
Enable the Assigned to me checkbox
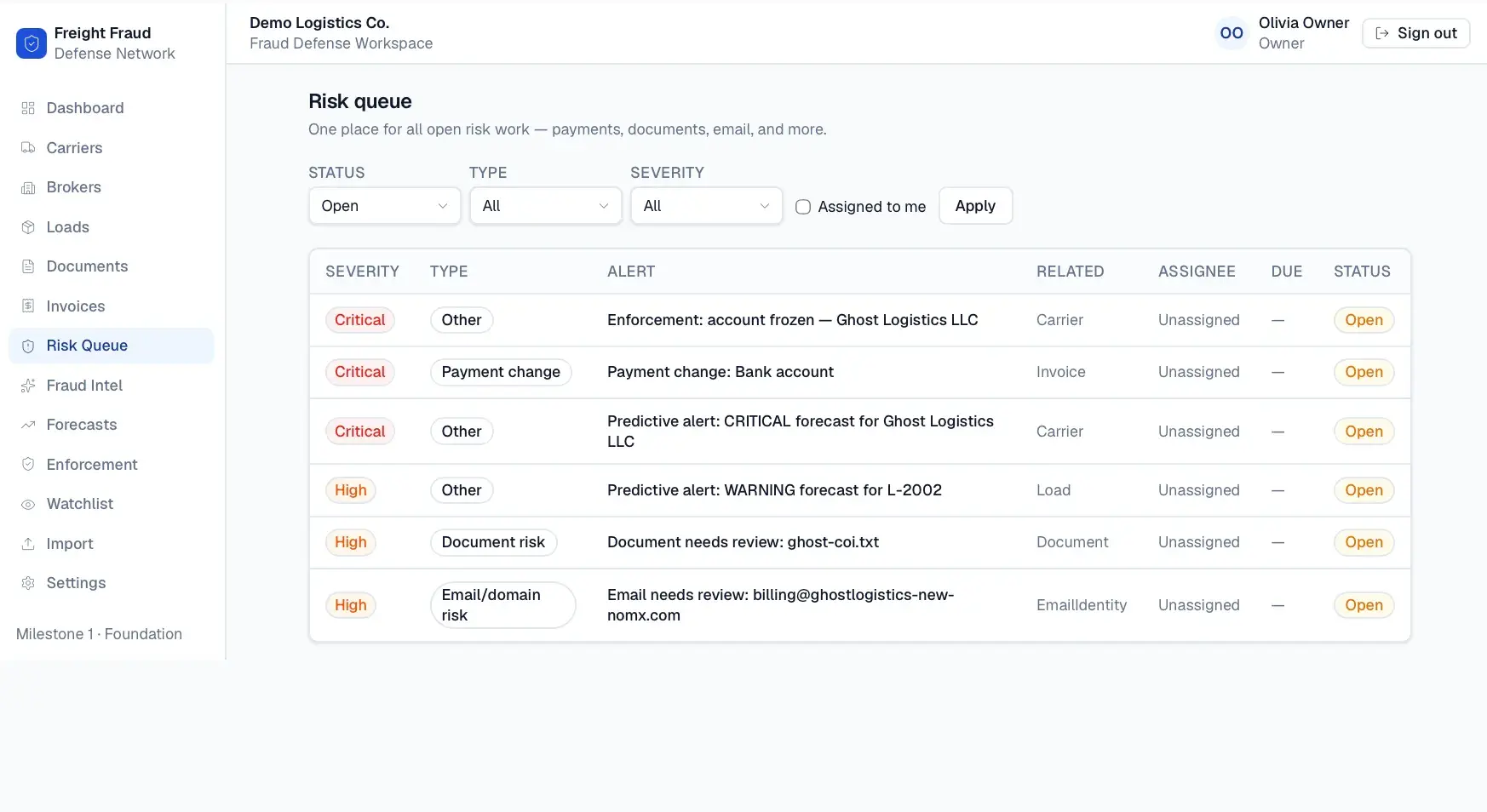[x=803, y=207]
